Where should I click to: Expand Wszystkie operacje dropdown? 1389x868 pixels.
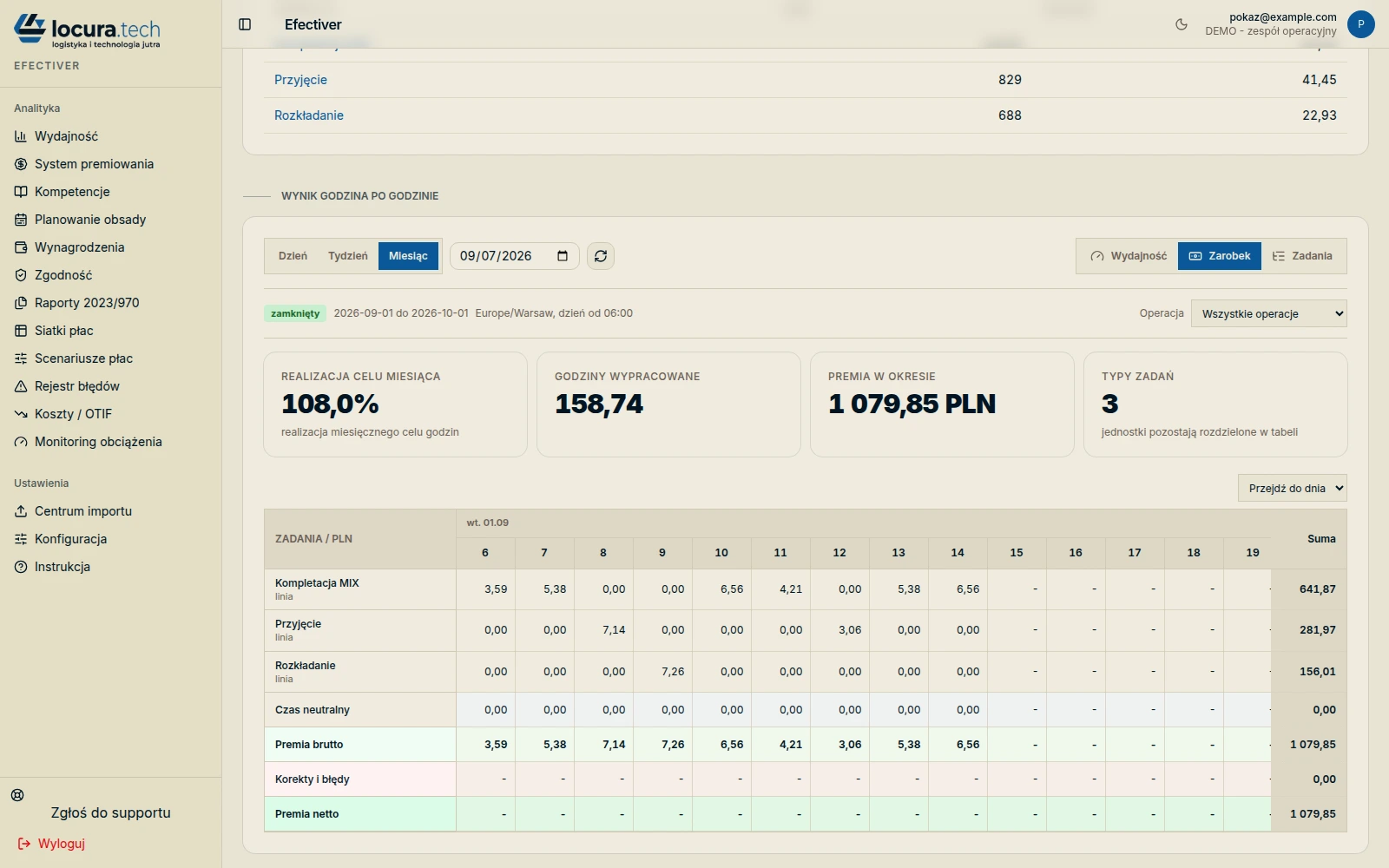pos(1269,313)
